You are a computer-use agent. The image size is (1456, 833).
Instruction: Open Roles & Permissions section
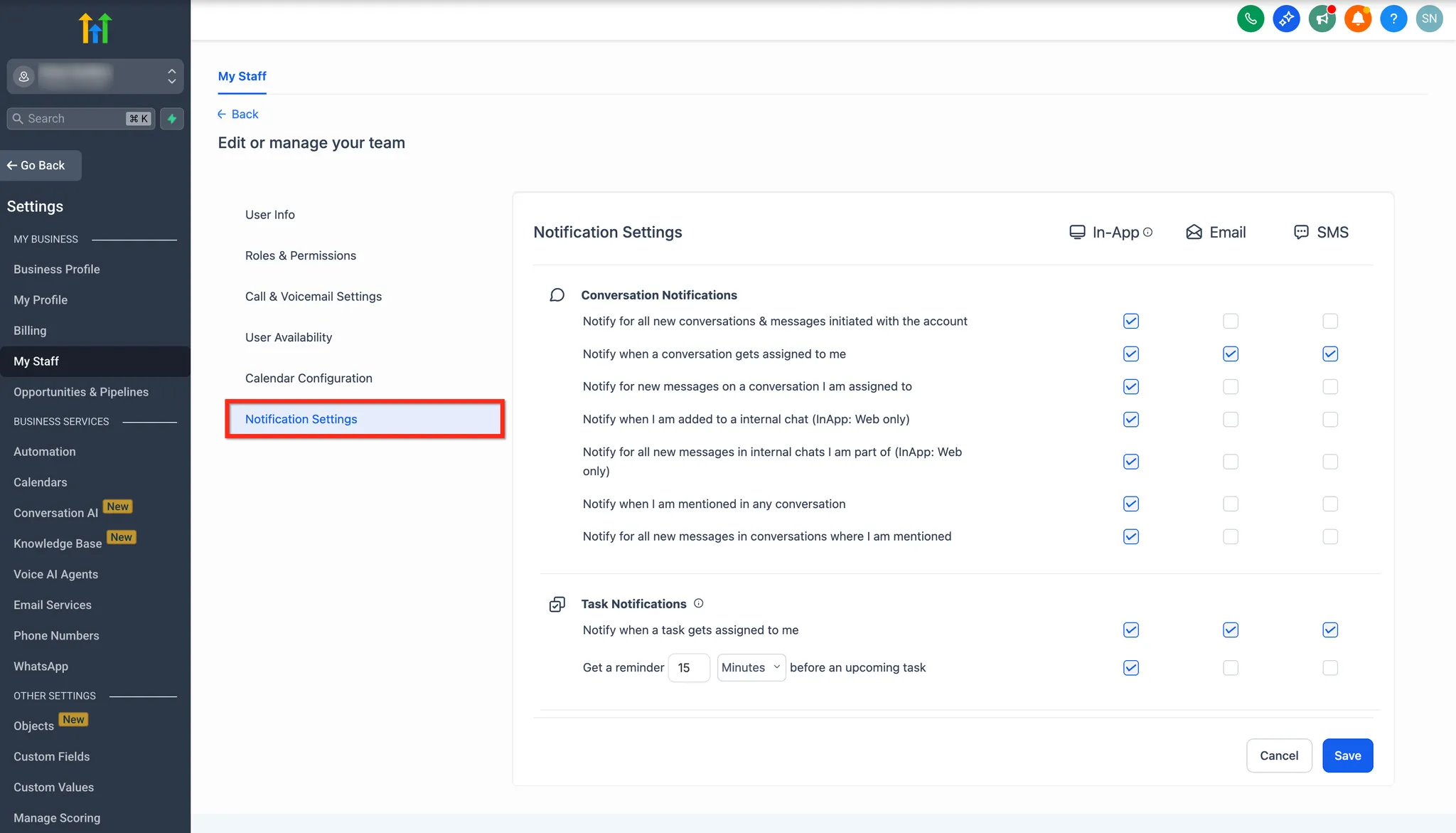pos(300,255)
